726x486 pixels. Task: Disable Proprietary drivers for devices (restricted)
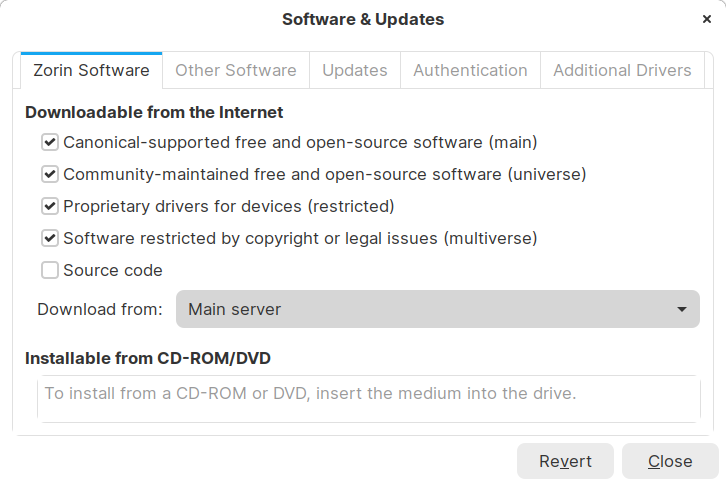pyautogui.click(x=49, y=207)
